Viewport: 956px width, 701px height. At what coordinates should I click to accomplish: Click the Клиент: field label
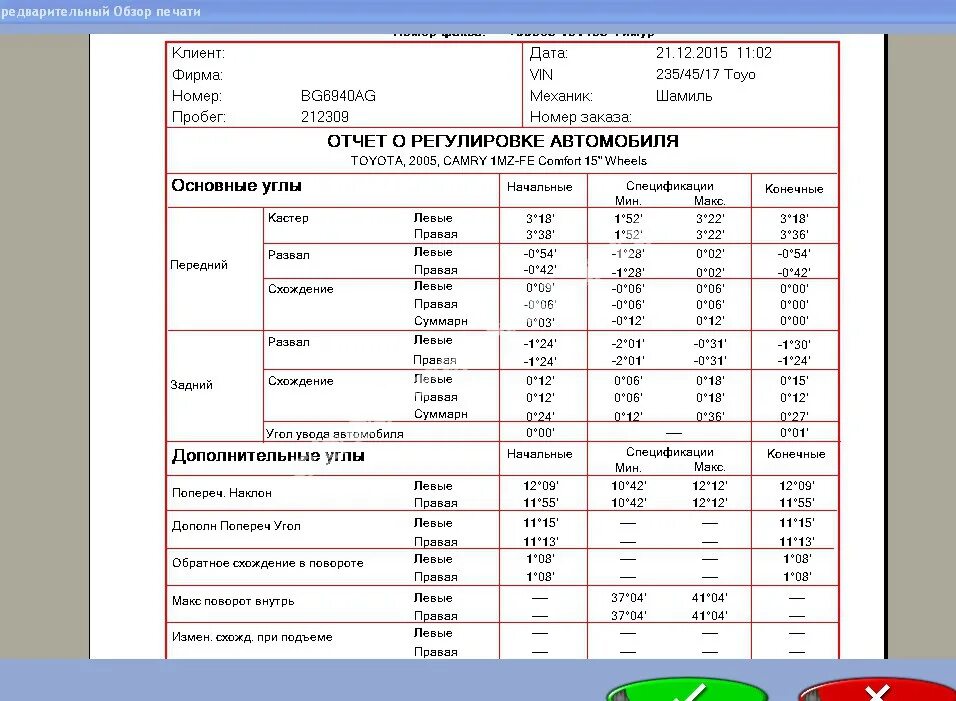tap(198, 53)
